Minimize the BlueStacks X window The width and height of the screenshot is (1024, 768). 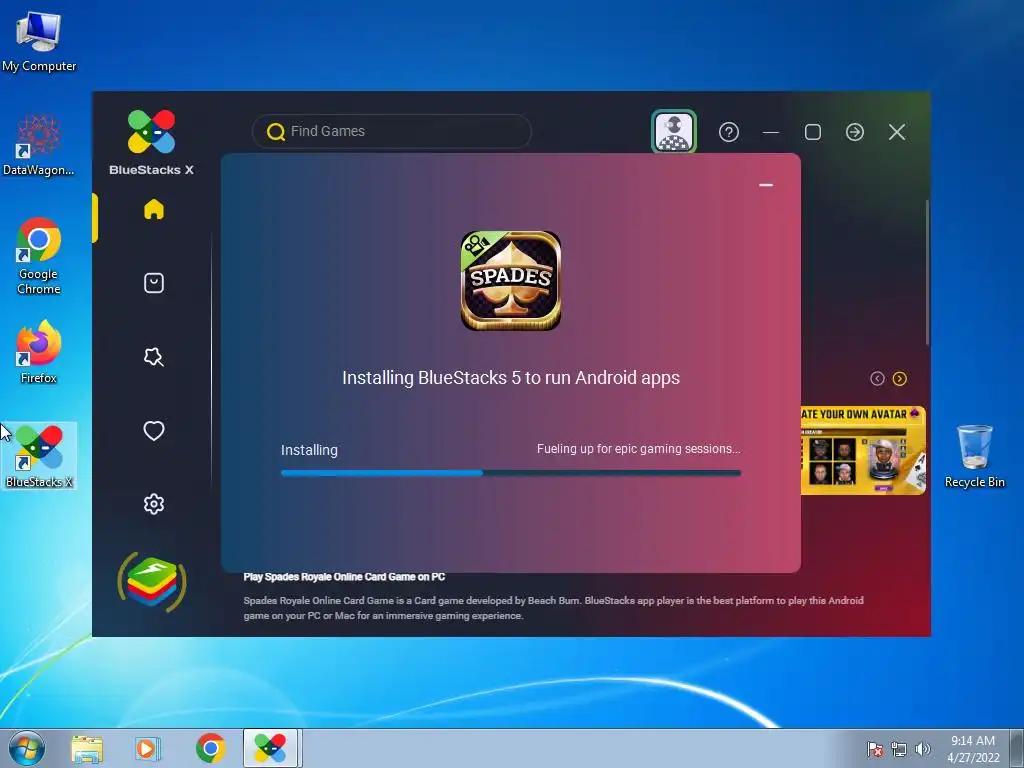pyautogui.click(x=771, y=133)
